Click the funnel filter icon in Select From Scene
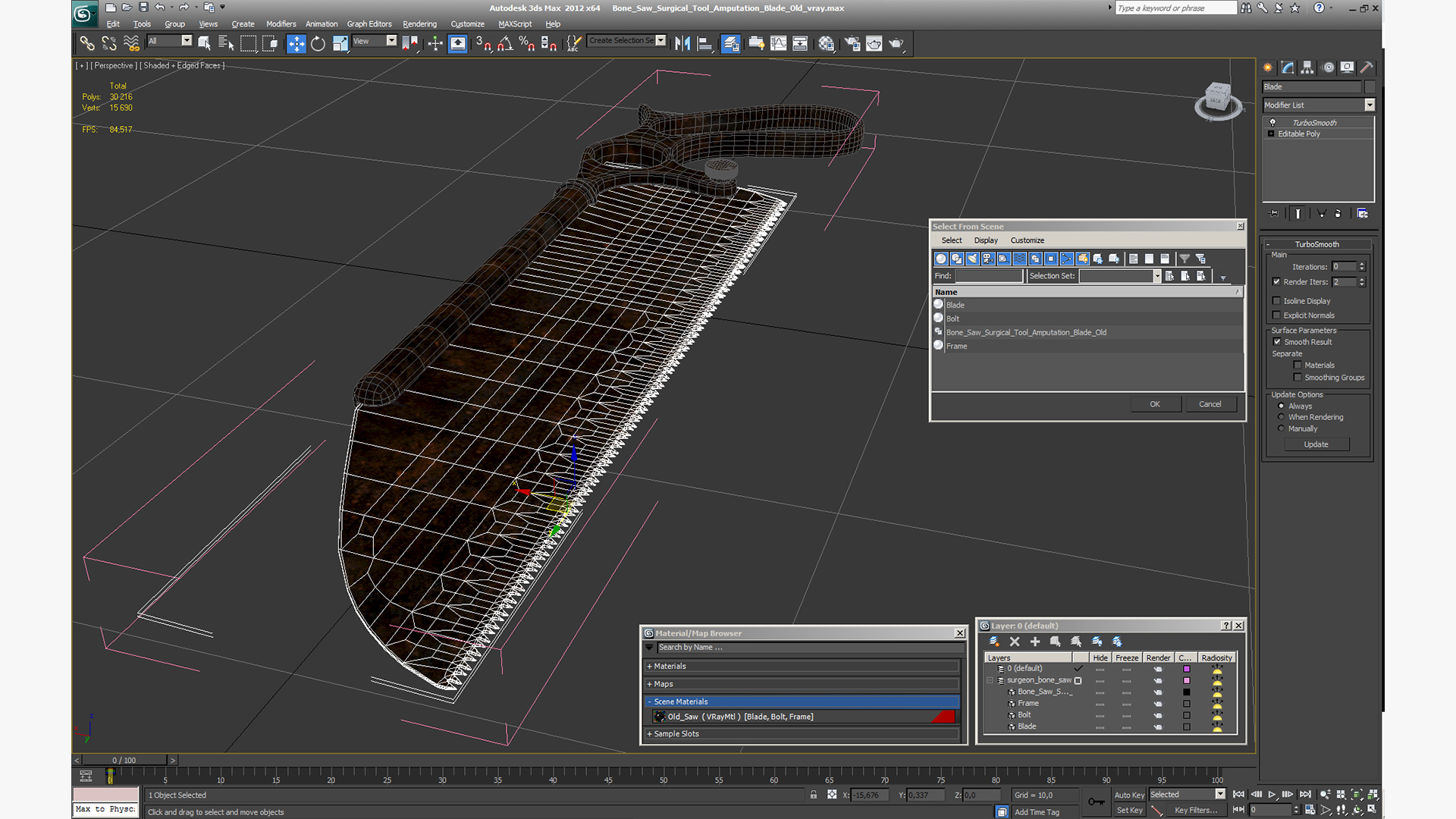Image resolution: width=1456 pixels, height=819 pixels. click(x=1185, y=259)
